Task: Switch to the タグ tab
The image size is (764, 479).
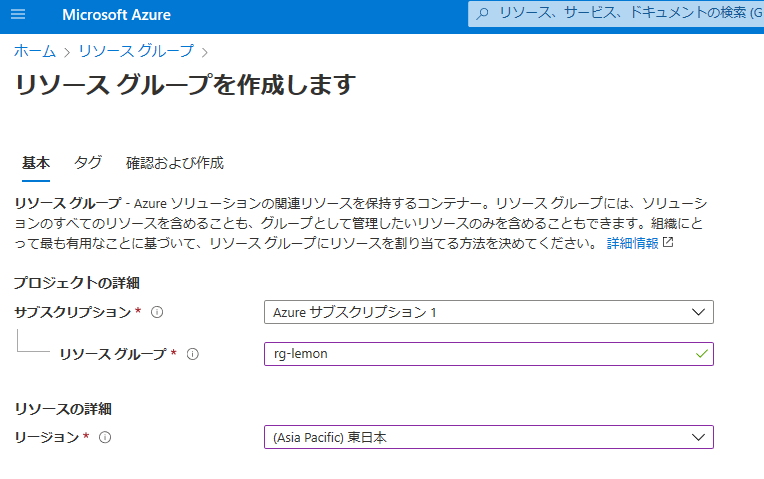Action: point(88,163)
